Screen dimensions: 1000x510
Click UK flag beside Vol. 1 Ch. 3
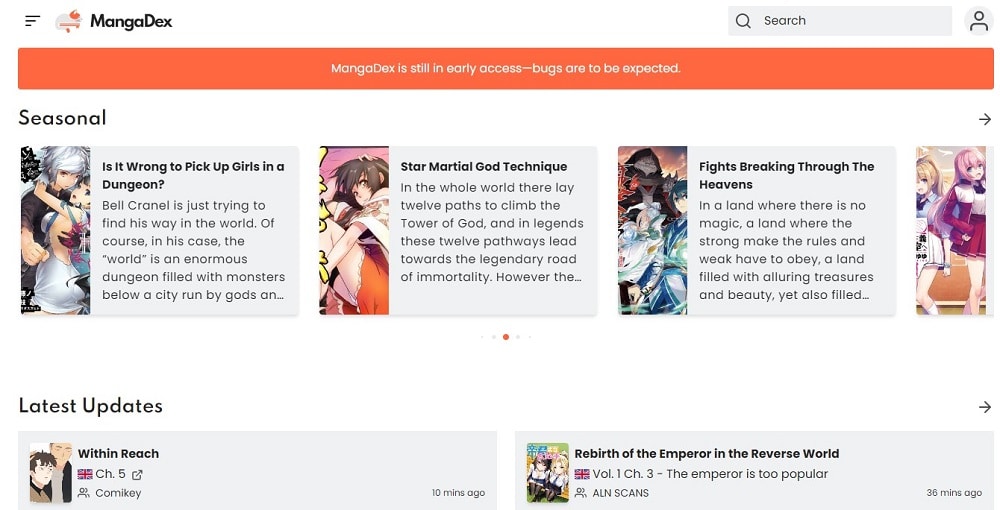582,474
